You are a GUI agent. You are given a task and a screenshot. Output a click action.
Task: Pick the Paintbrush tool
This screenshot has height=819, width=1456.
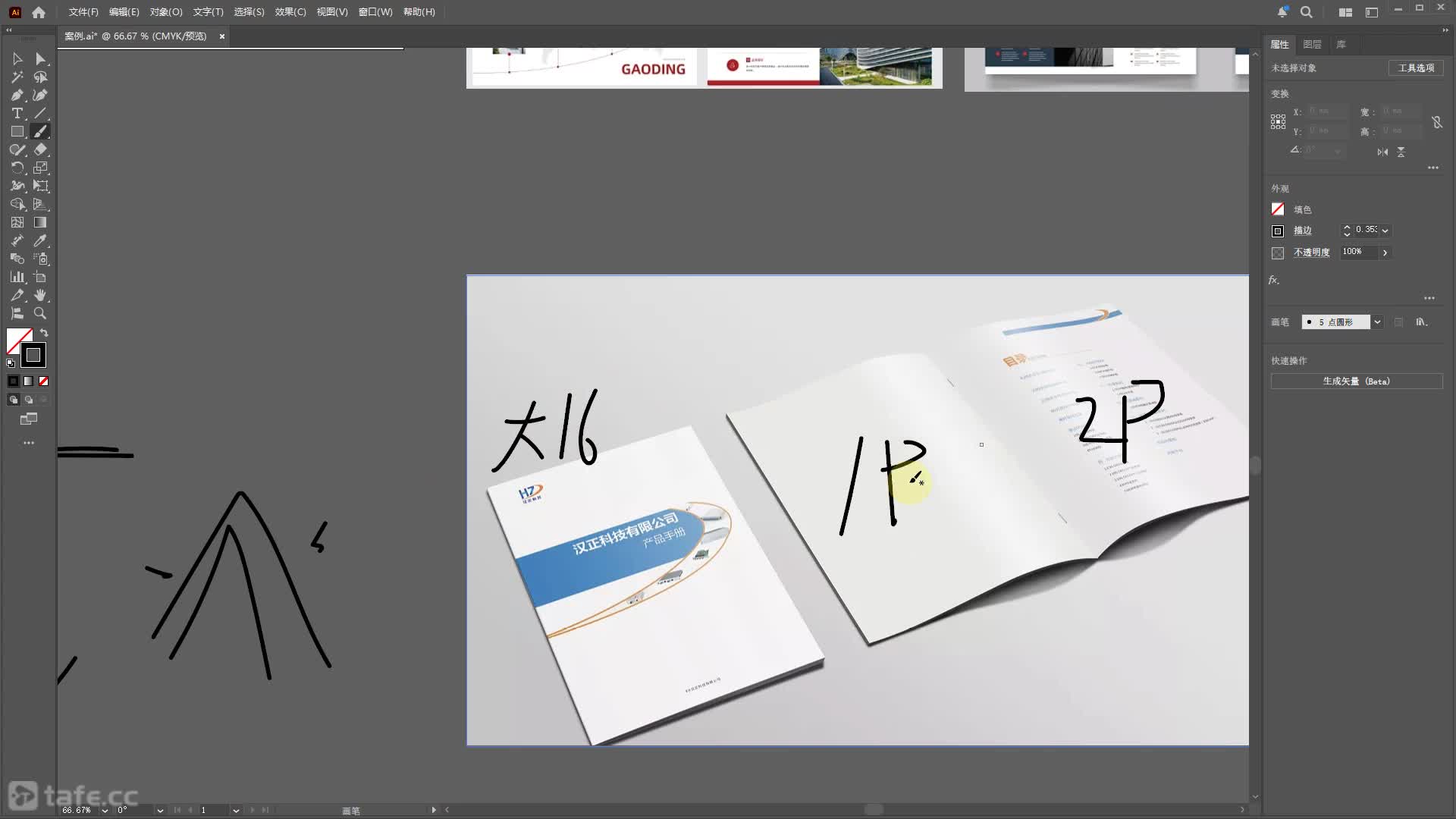pyautogui.click(x=40, y=132)
